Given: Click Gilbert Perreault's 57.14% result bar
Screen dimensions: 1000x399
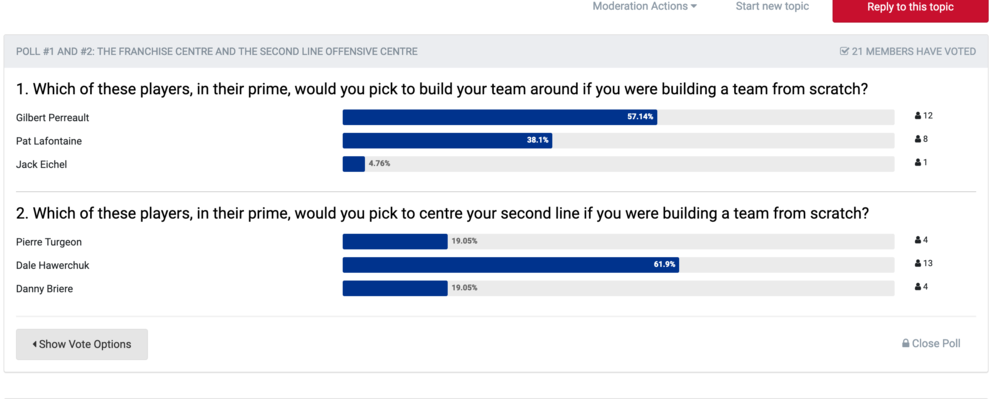Looking at the screenshot, I should point(500,117).
